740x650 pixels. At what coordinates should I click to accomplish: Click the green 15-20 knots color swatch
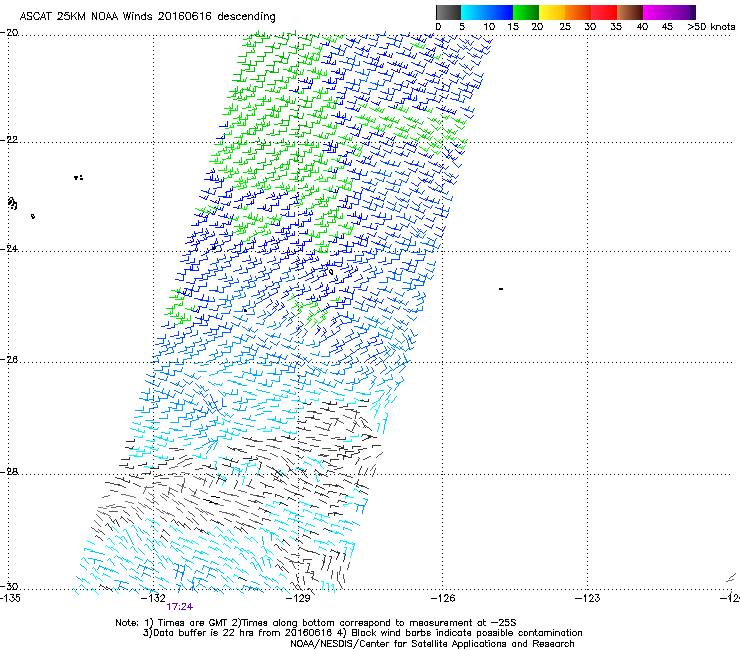pyautogui.click(x=526, y=12)
